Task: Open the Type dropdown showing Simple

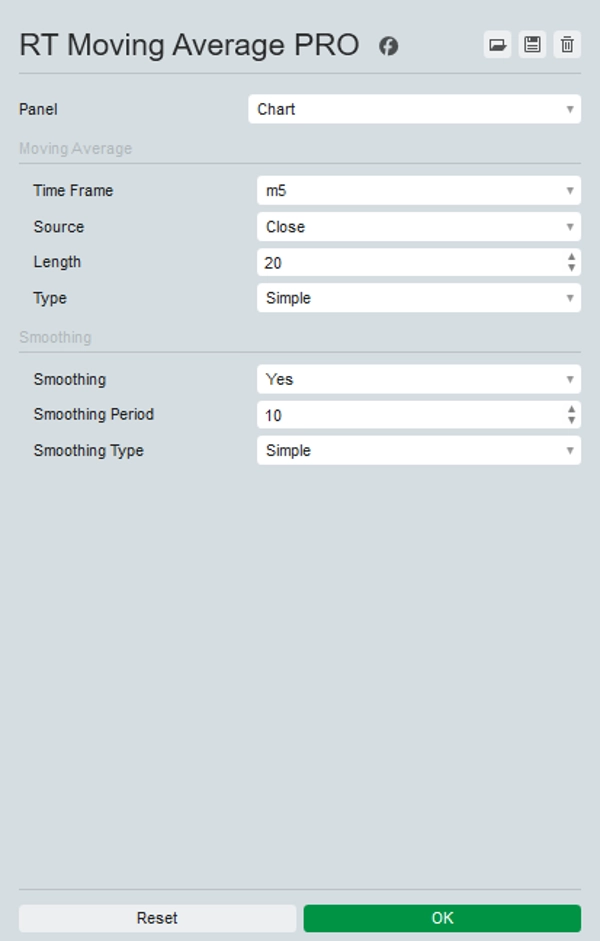Action: tap(417, 297)
